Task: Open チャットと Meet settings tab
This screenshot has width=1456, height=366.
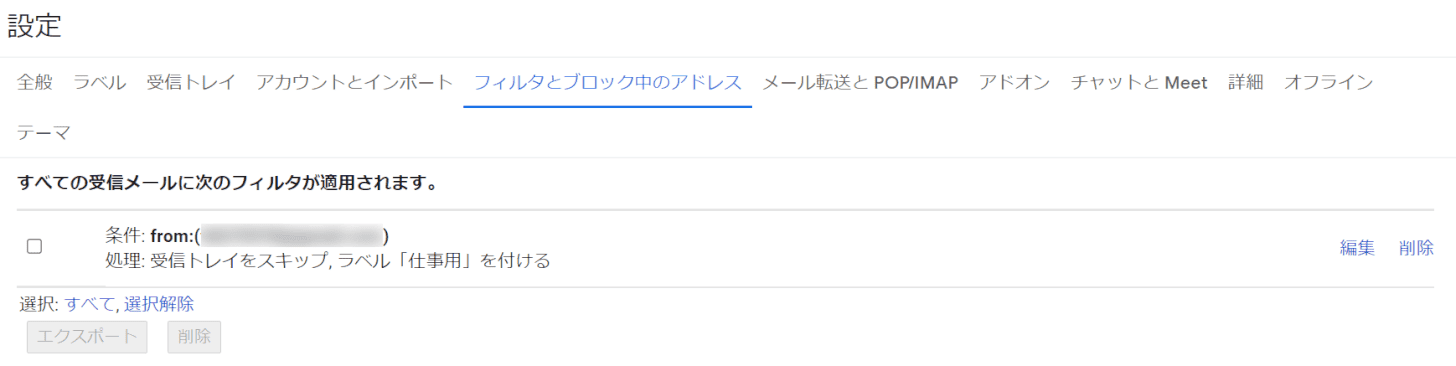Action: pyautogui.click(x=1139, y=82)
